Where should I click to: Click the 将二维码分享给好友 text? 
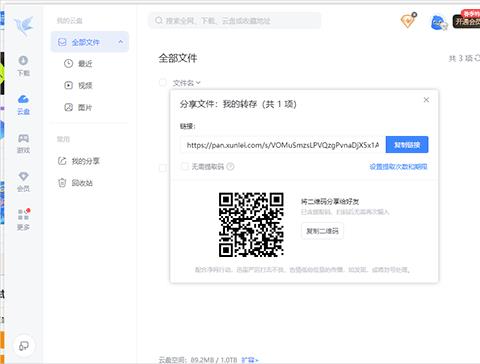330,201
